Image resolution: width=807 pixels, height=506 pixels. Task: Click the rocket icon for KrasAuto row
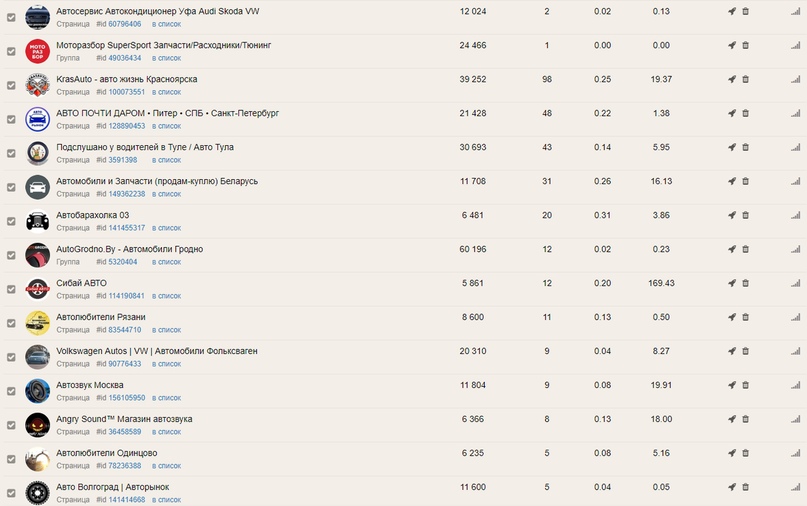tap(731, 79)
